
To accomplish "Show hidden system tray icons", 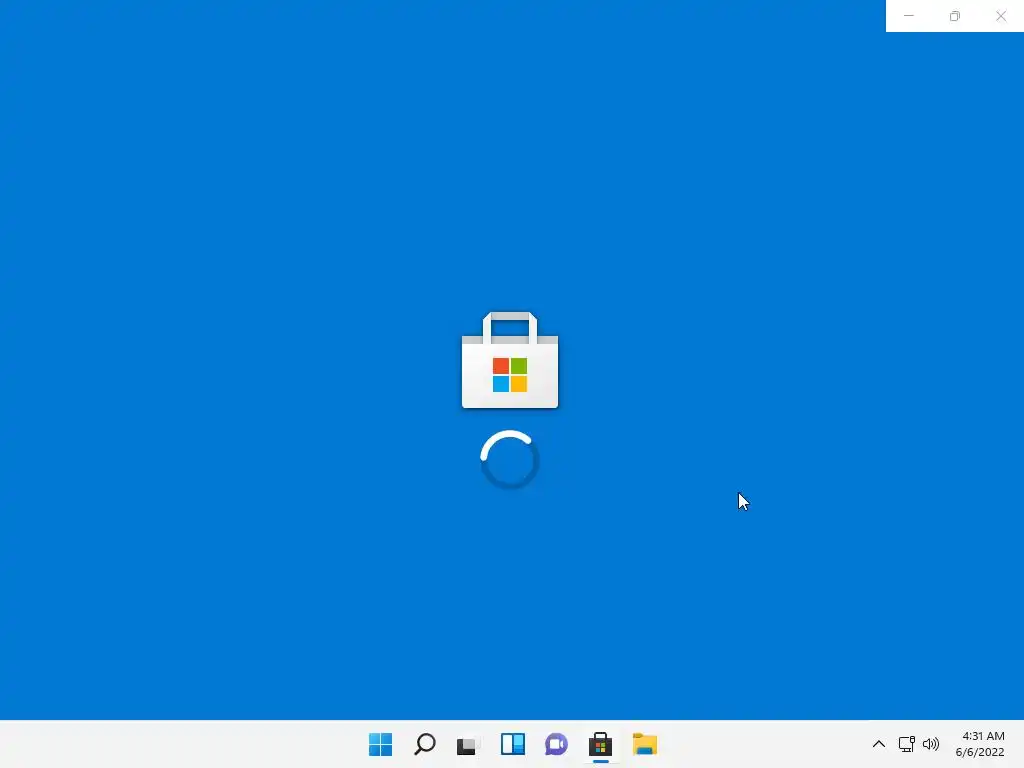I will (x=879, y=744).
